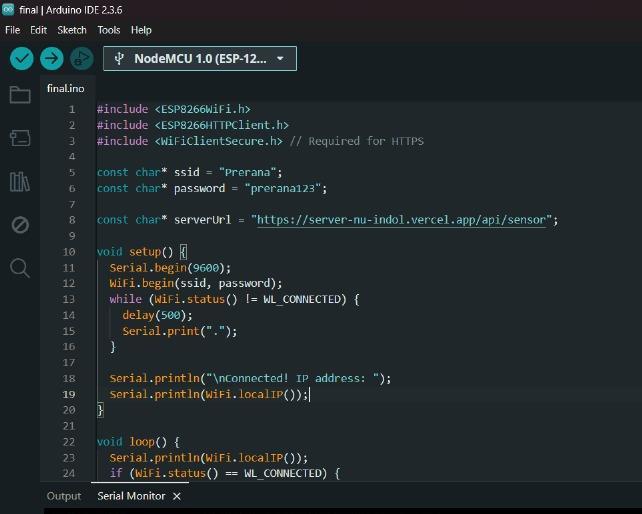The height and width of the screenshot is (514, 642).
Task: Click the delay(500) call
Action: pos(157,315)
